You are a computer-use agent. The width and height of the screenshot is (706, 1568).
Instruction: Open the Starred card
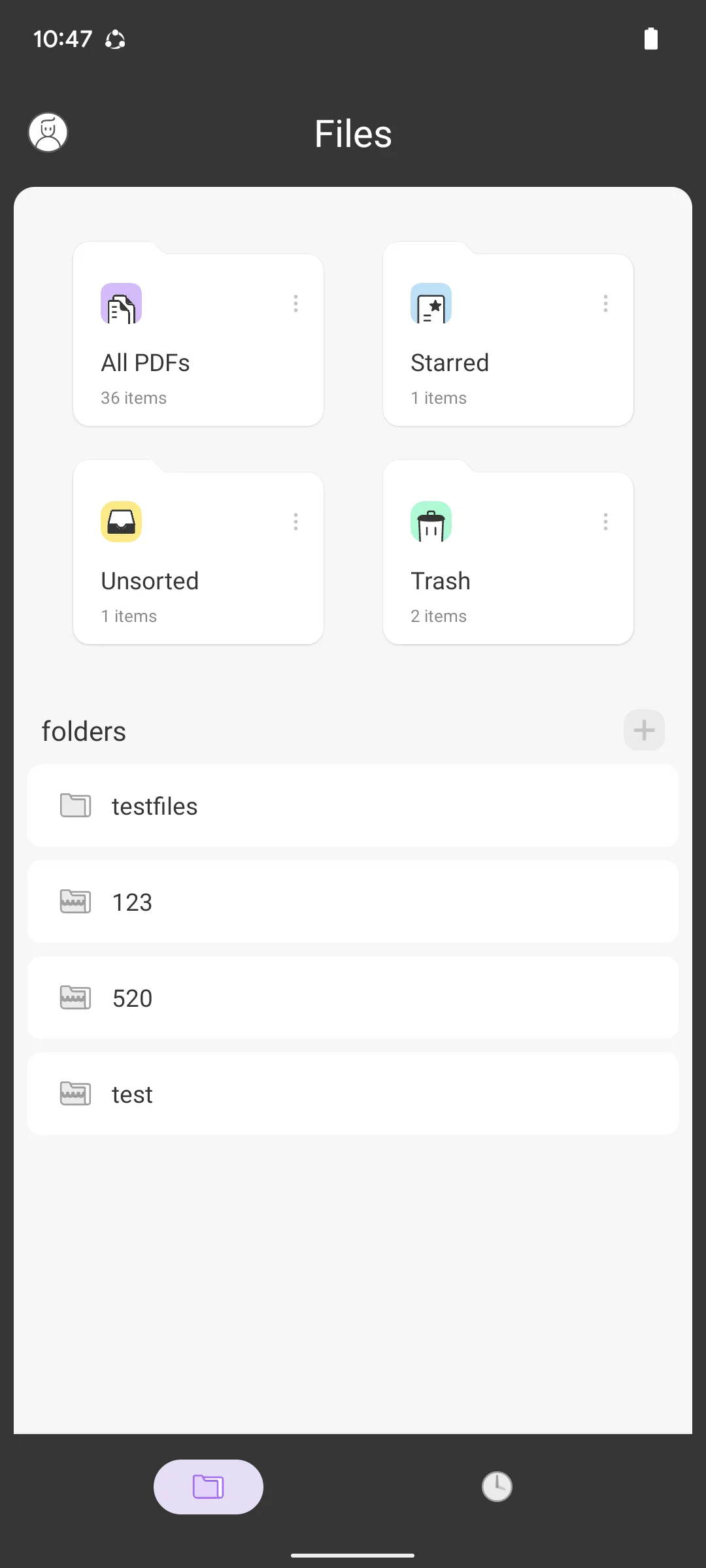[508, 366]
